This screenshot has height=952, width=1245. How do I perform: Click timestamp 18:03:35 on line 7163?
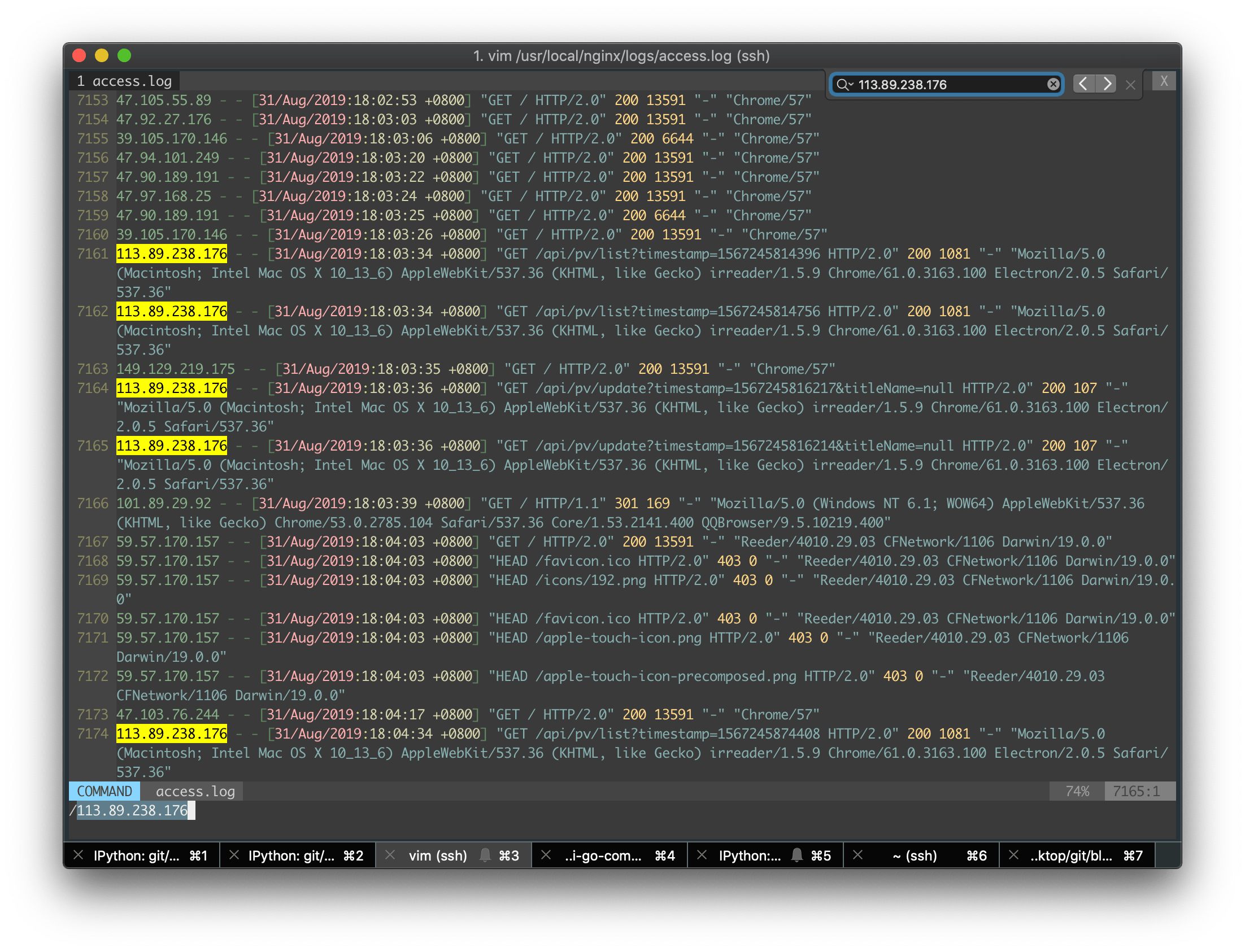point(409,369)
